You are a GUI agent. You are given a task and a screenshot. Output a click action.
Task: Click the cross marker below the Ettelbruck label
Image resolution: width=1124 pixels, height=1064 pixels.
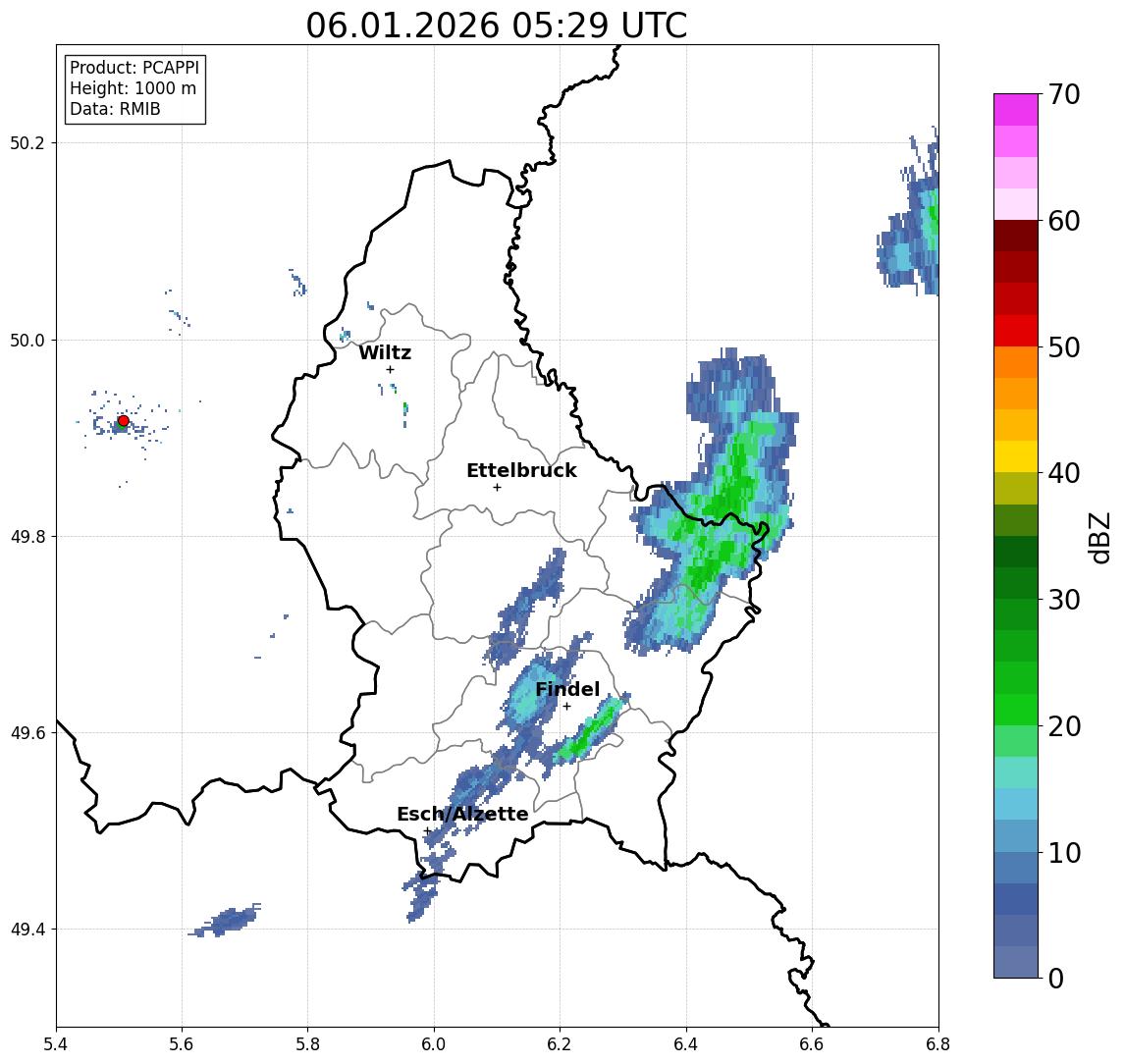(497, 488)
